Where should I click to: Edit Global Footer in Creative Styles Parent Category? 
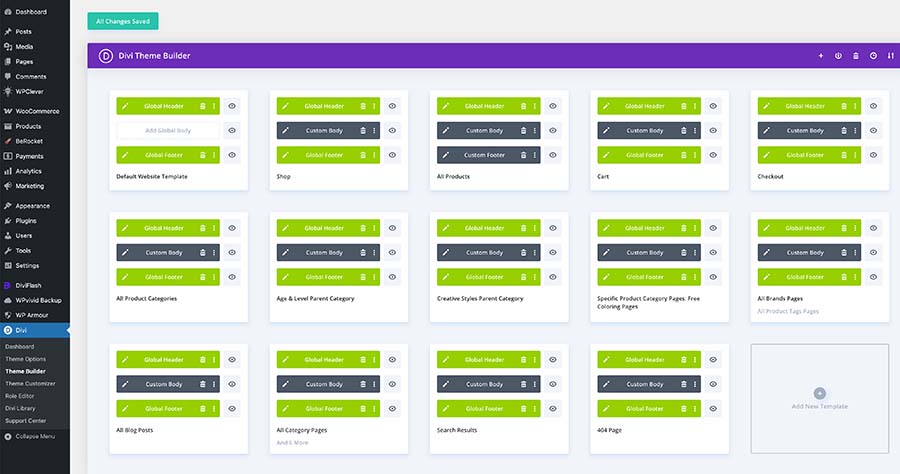[x=445, y=277]
